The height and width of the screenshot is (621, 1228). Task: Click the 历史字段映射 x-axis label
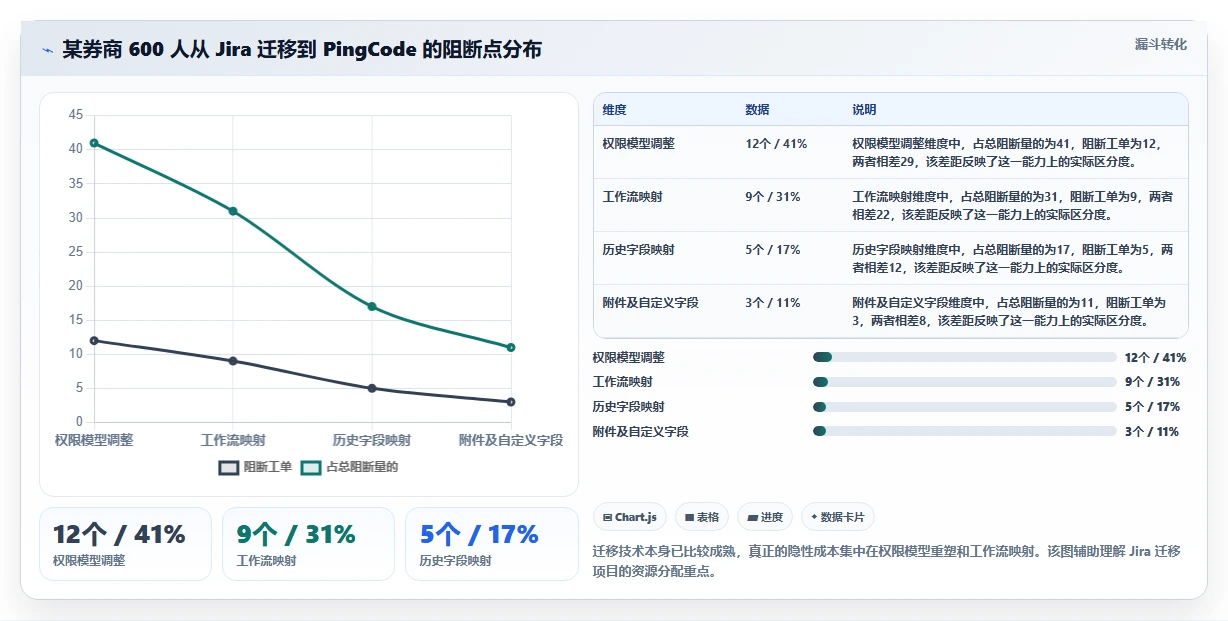(x=372, y=440)
